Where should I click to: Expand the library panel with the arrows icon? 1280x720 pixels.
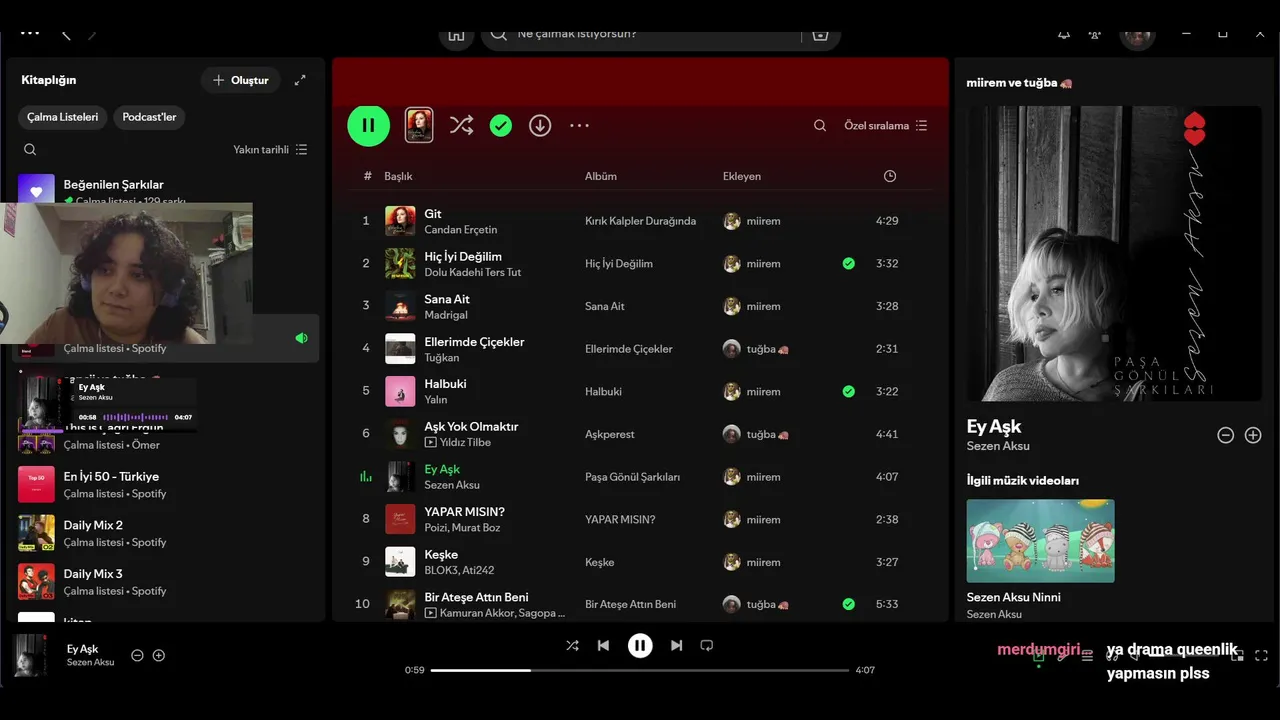click(300, 80)
